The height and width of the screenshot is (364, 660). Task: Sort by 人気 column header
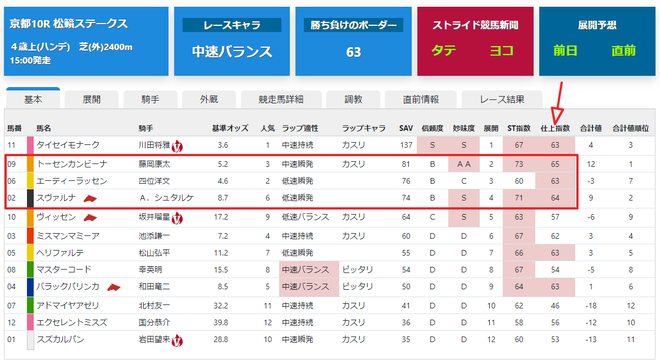click(268, 128)
